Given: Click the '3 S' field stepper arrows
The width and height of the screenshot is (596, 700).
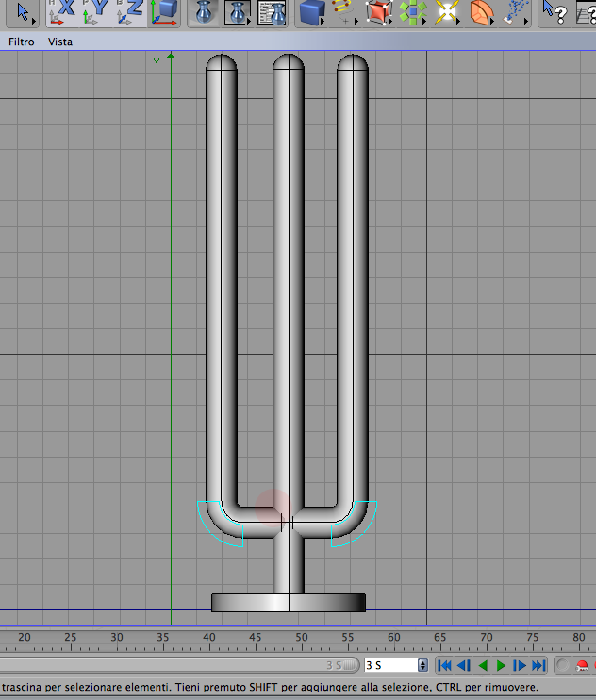Looking at the screenshot, I should (423, 665).
